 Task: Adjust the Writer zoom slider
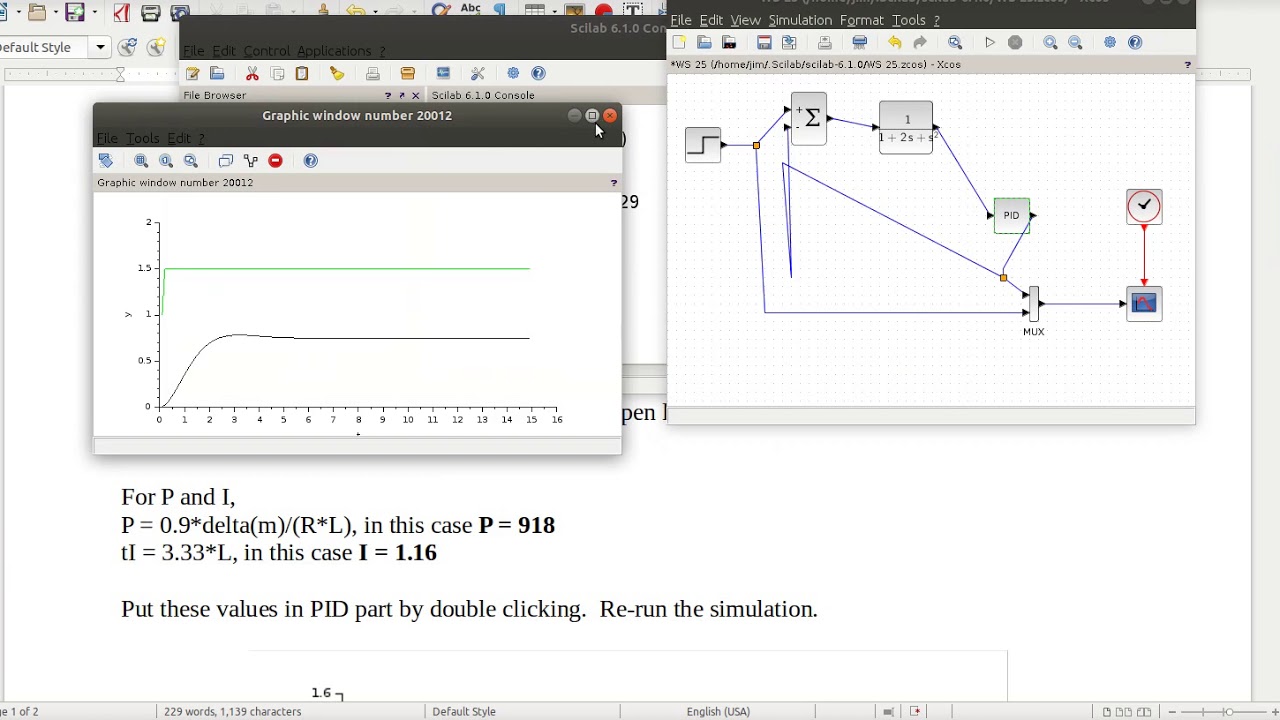click(x=1227, y=712)
